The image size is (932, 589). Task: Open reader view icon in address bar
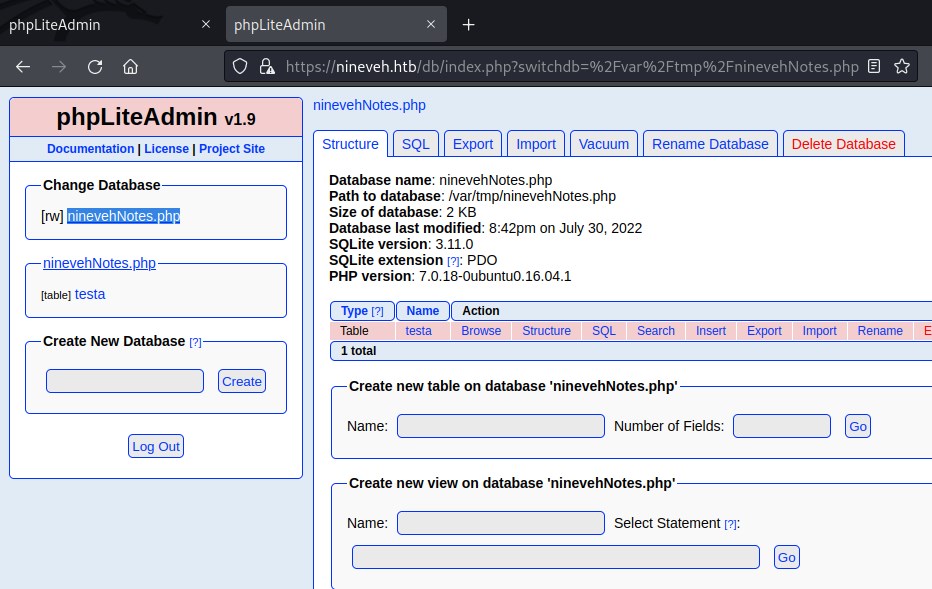coord(875,67)
